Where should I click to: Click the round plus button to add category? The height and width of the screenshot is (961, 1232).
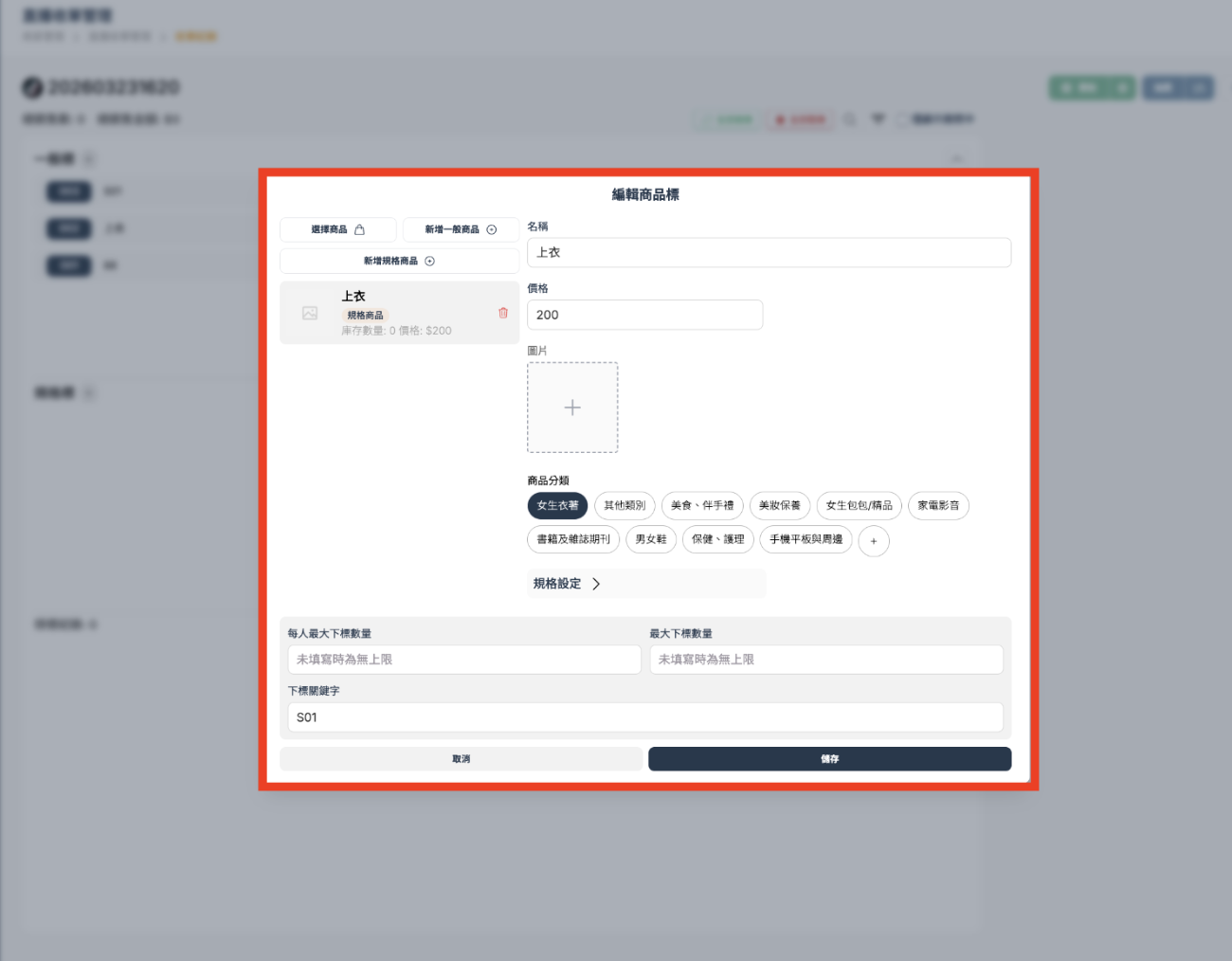[873, 541]
